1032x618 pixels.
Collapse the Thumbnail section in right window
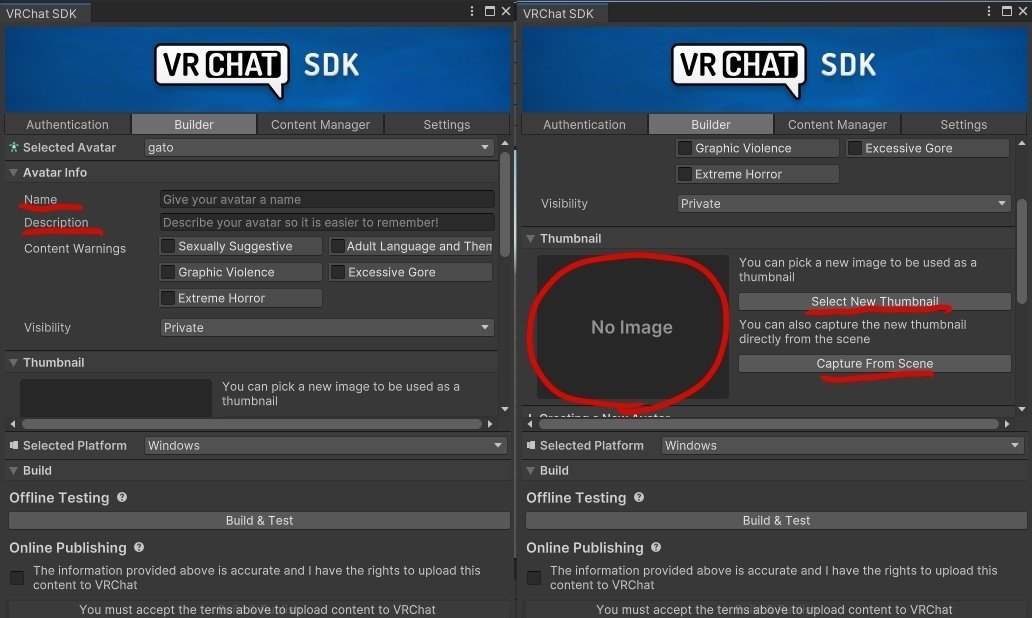(x=530, y=238)
